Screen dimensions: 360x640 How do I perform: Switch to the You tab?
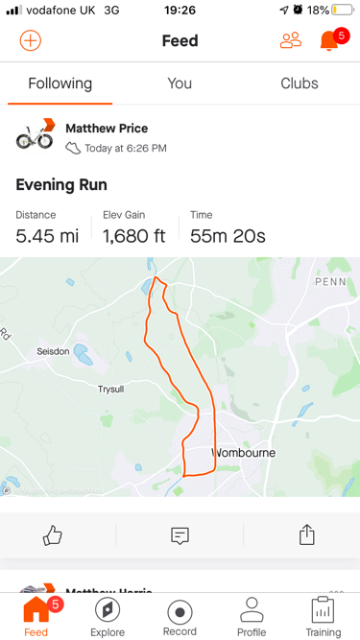coord(180,83)
